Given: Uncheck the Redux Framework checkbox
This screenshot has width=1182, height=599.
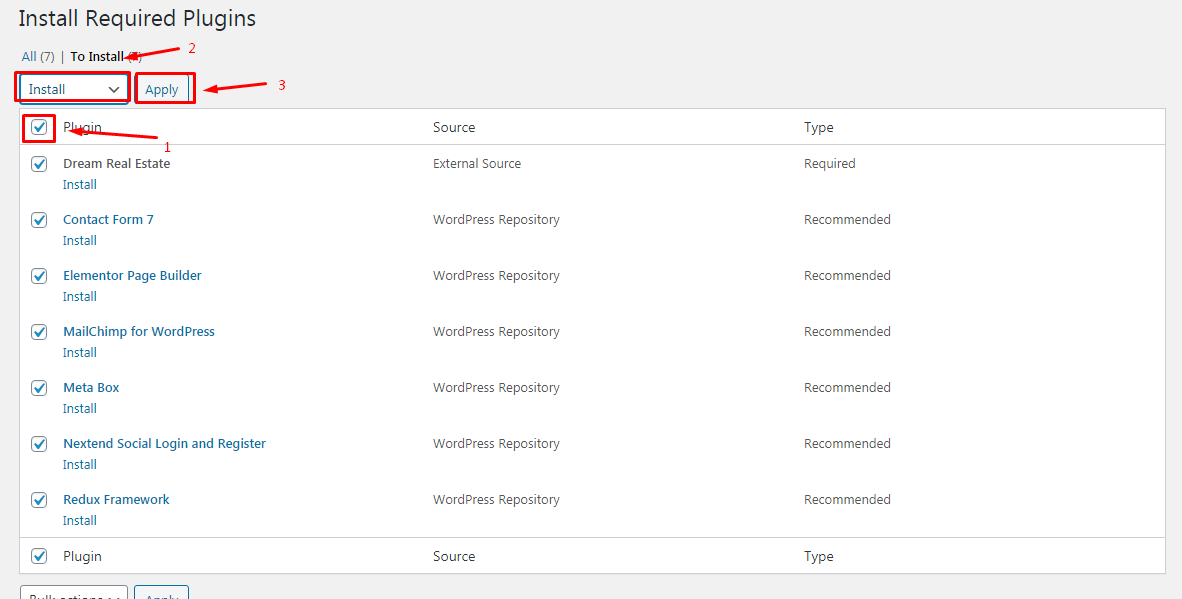Looking at the screenshot, I should tap(39, 500).
